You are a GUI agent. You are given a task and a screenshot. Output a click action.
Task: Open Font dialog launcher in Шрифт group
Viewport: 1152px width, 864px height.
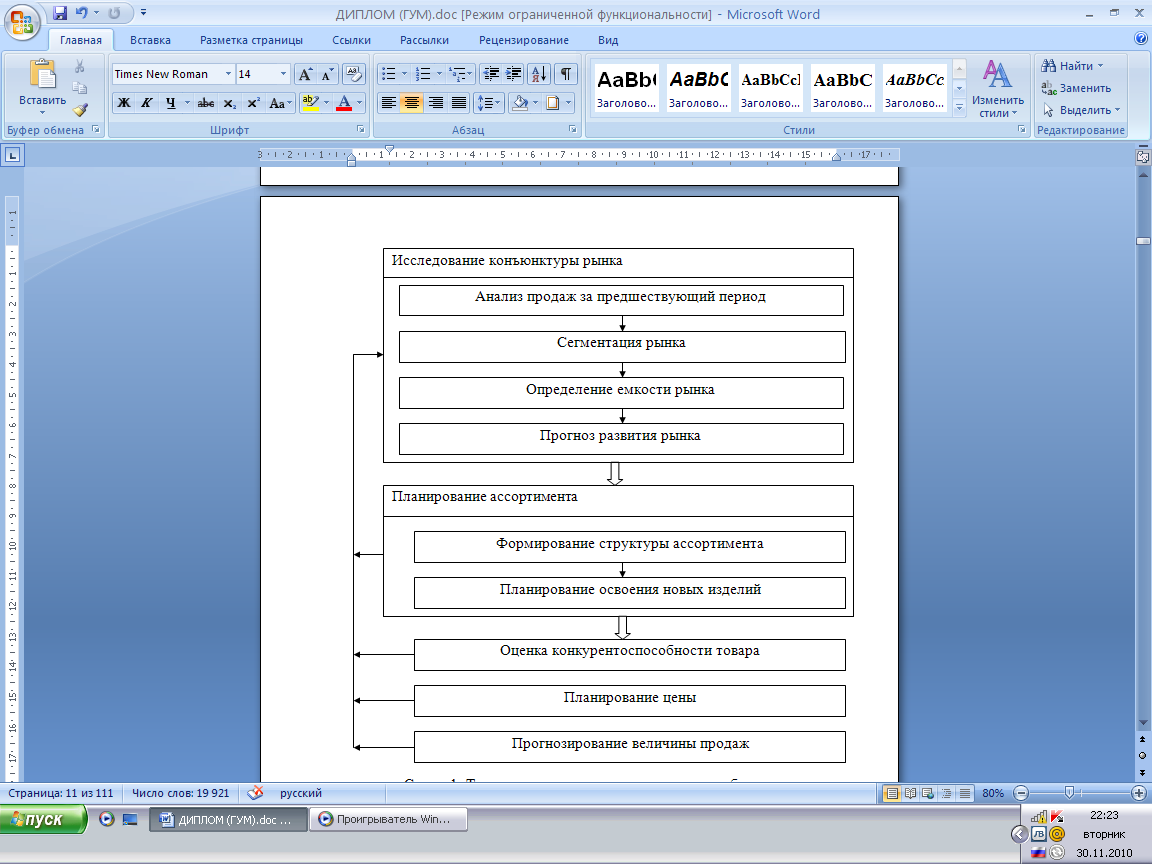[361, 129]
